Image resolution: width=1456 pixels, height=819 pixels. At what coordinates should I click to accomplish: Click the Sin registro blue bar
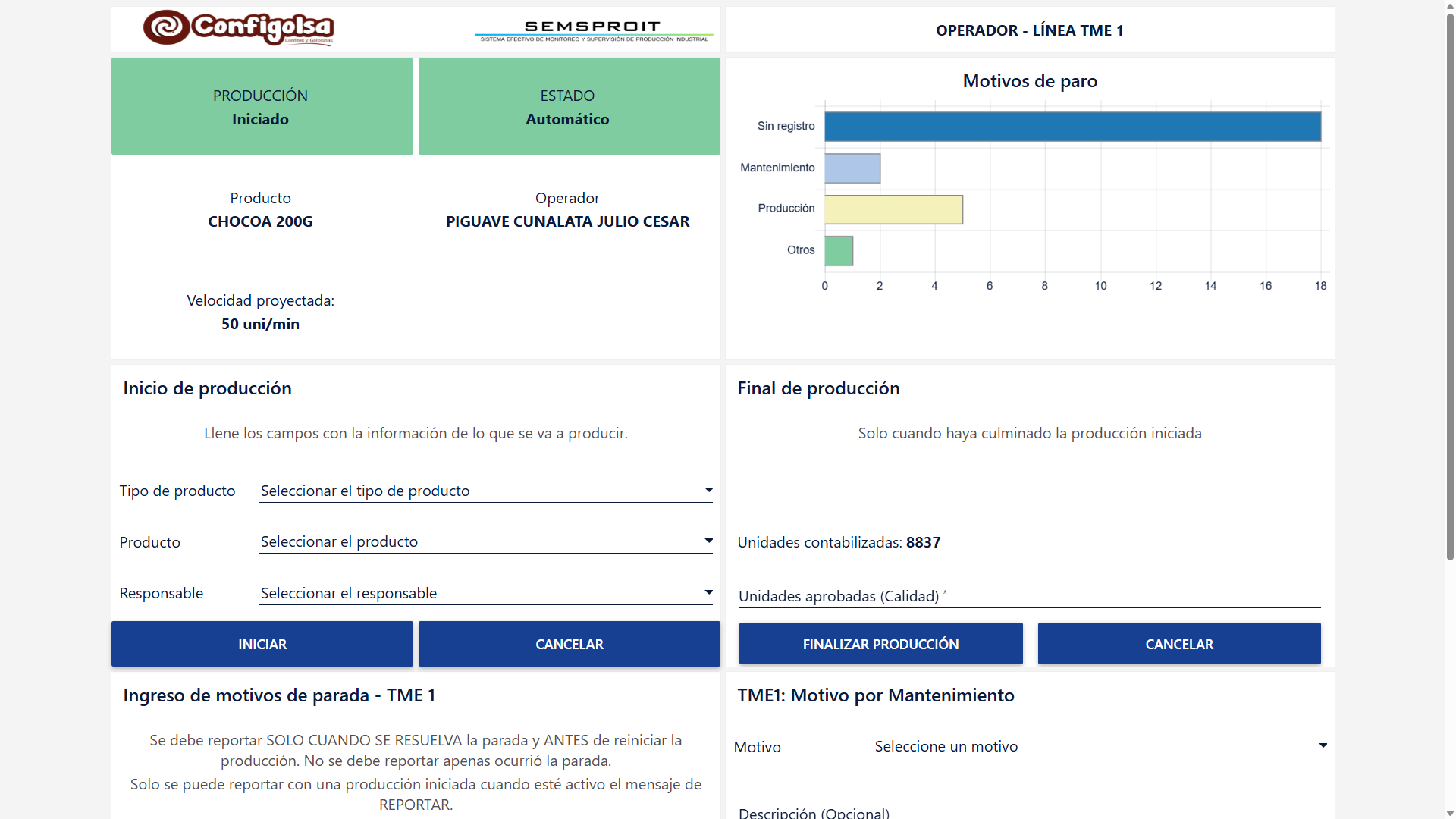click(x=1072, y=127)
